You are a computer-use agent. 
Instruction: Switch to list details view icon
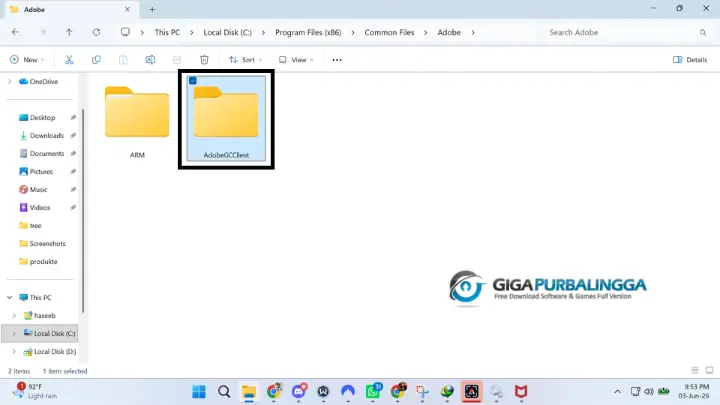pyautogui.click(x=695, y=370)
